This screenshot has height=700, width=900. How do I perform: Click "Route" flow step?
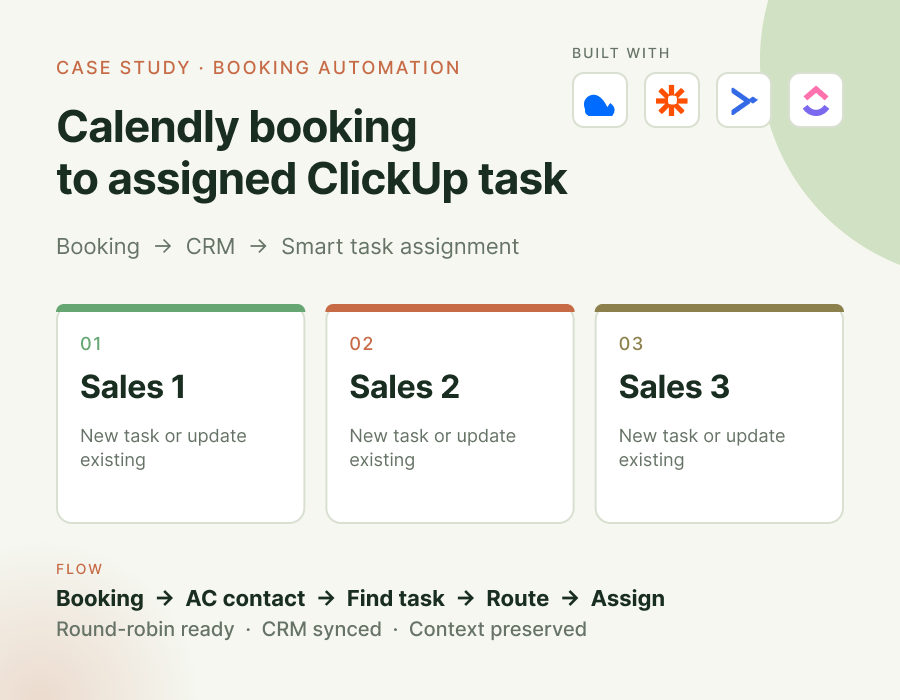coord(518,598)
